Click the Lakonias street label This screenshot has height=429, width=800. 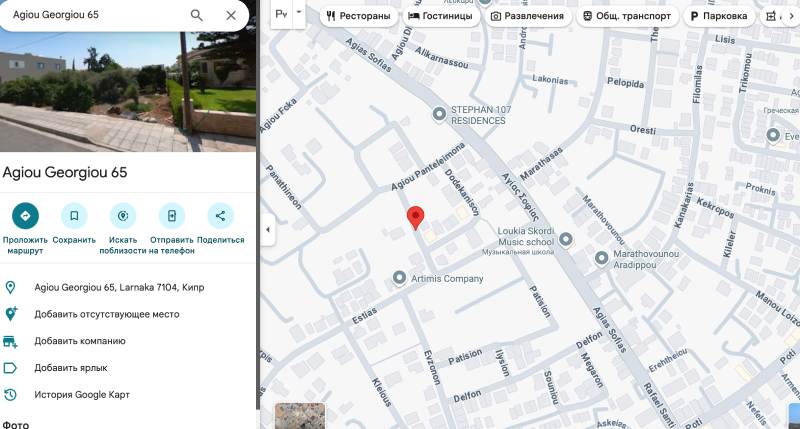(550, 79)
